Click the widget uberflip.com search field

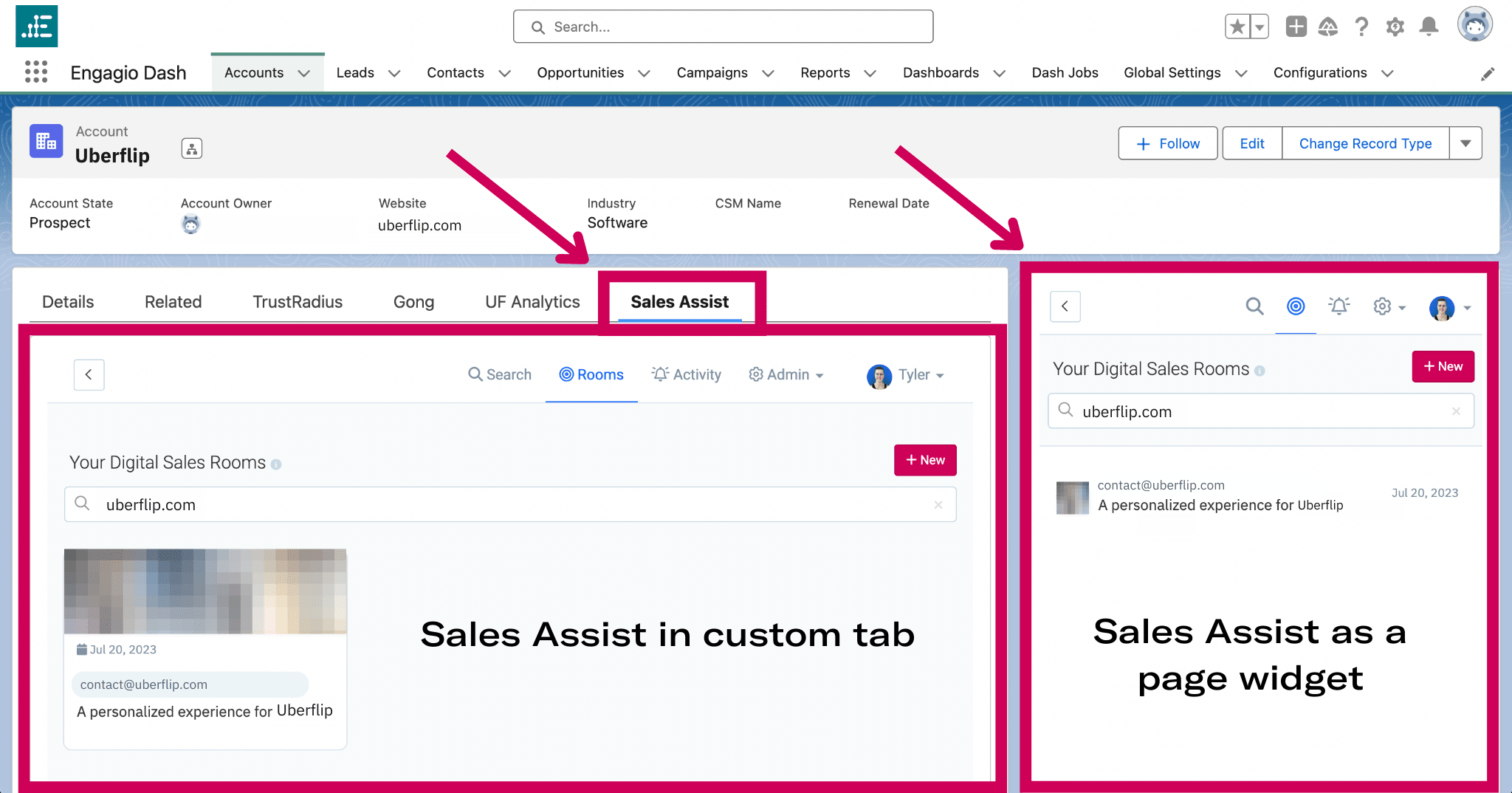click(1261, 411)
